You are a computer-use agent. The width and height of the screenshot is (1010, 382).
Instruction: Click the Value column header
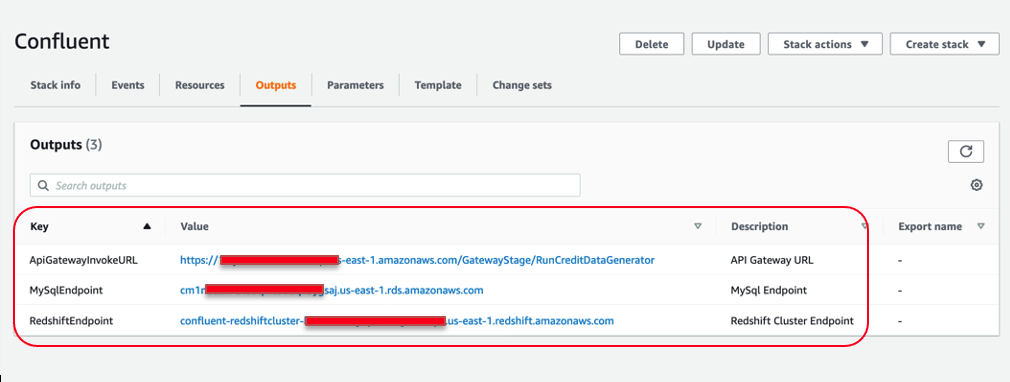pos(194,226)
